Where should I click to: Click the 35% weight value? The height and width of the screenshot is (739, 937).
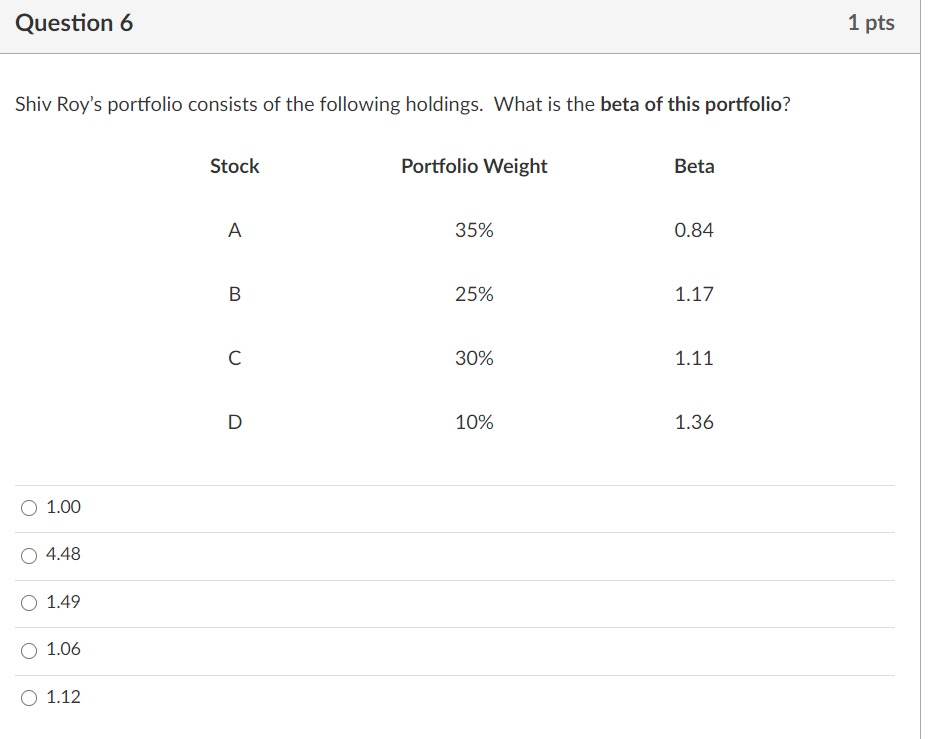[473, 230]
